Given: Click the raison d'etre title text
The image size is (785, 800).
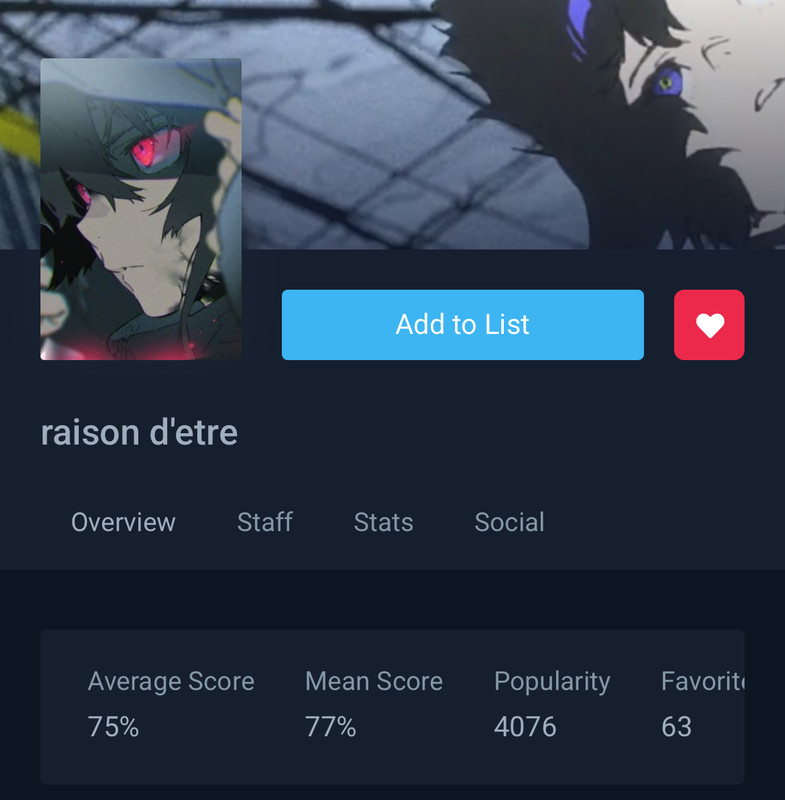Looking at the screenshot, I should click(x=139, y=433).
